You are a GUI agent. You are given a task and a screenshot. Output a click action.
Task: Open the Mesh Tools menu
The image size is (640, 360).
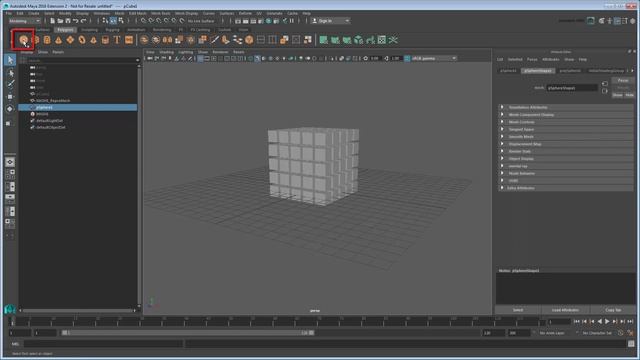[x=160, y=13]
